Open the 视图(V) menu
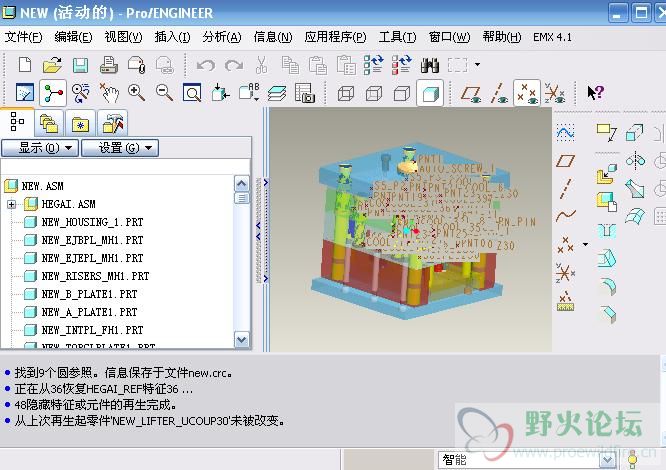666x470 pixels. [123, 37]
